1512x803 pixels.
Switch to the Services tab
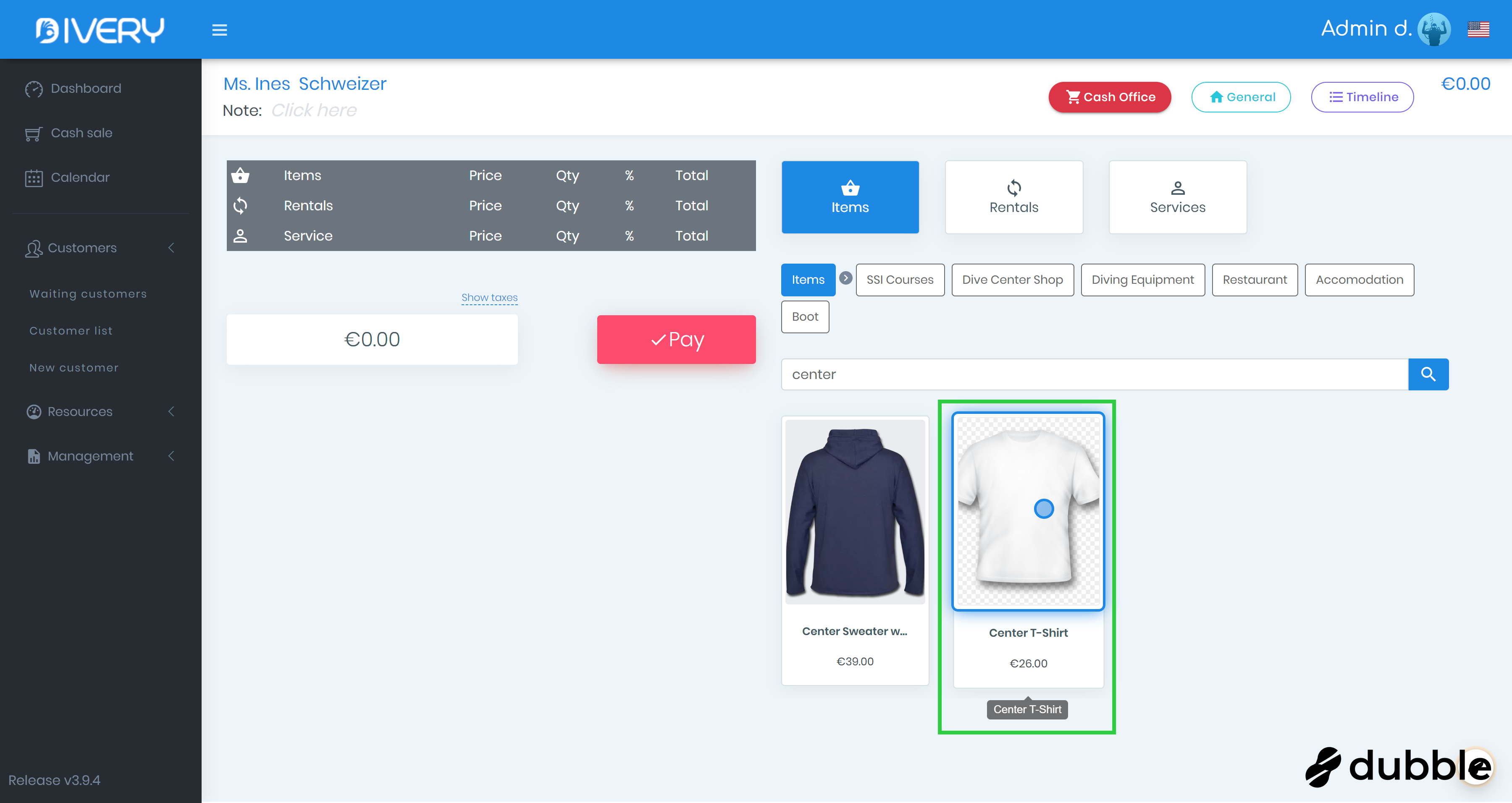[1177, 197]
